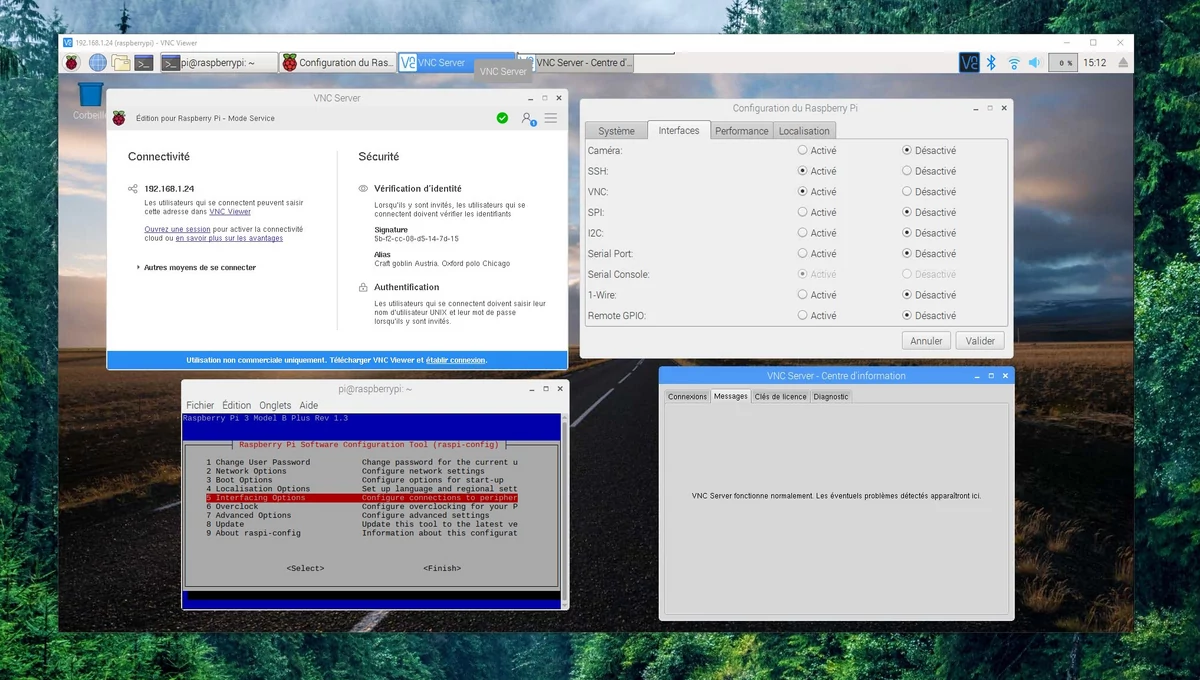Enable Caméra with the Activé radio
Viewport: 1200px width, 680px height.
click(803, 150)
